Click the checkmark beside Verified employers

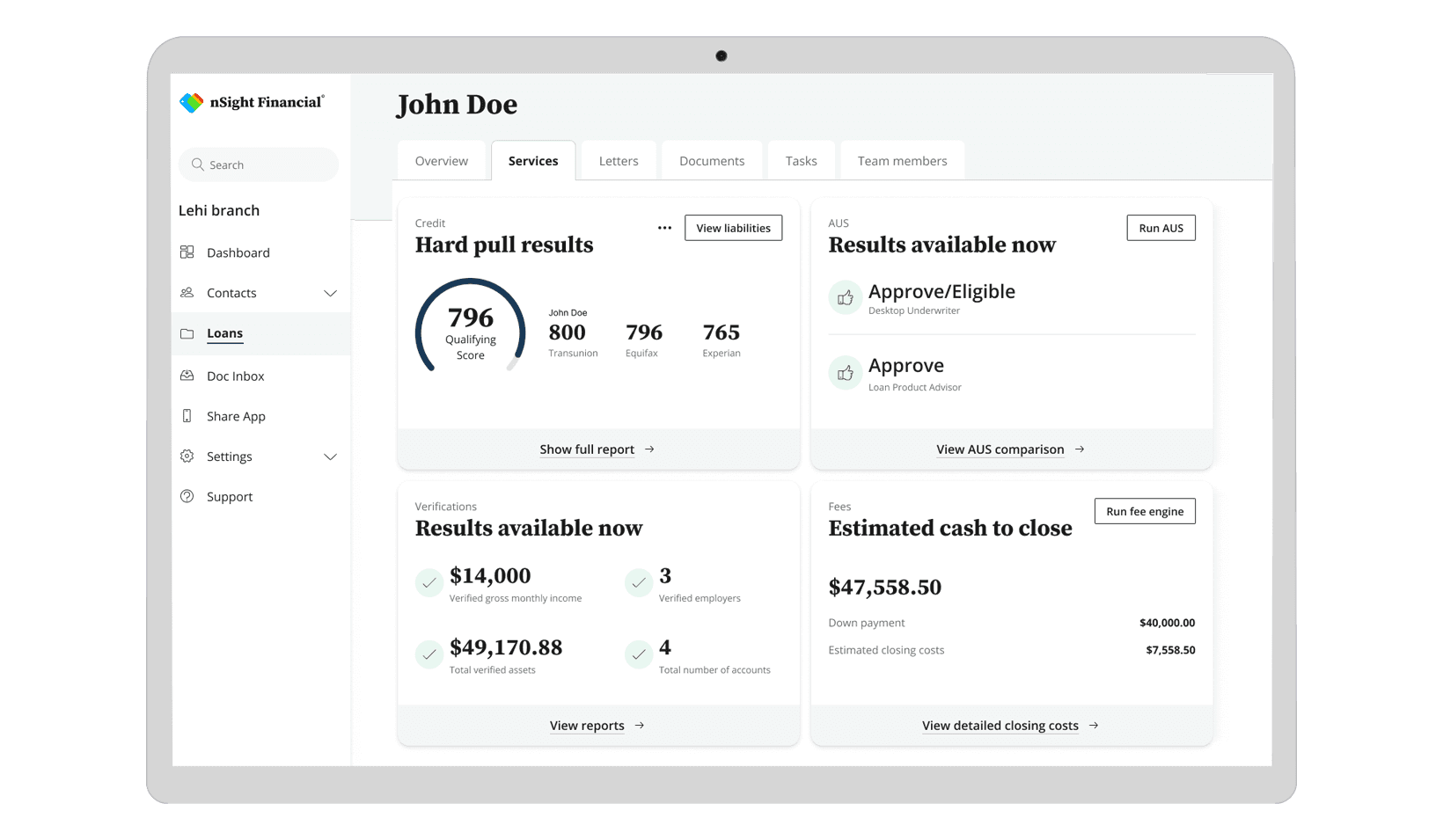[x=638, y=583]
